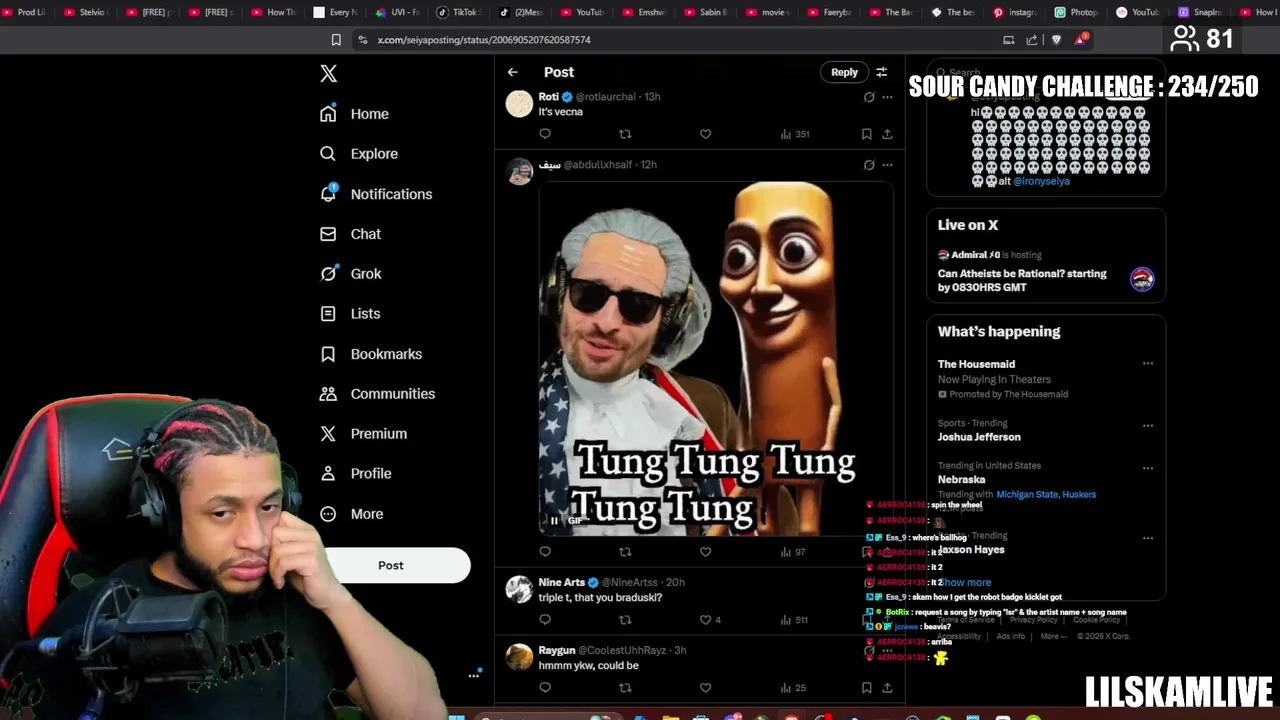The height and width of the screenshot is (720, 1280).
Task: Reply to the Tung Tung GIF post
Action: (545, 552)
